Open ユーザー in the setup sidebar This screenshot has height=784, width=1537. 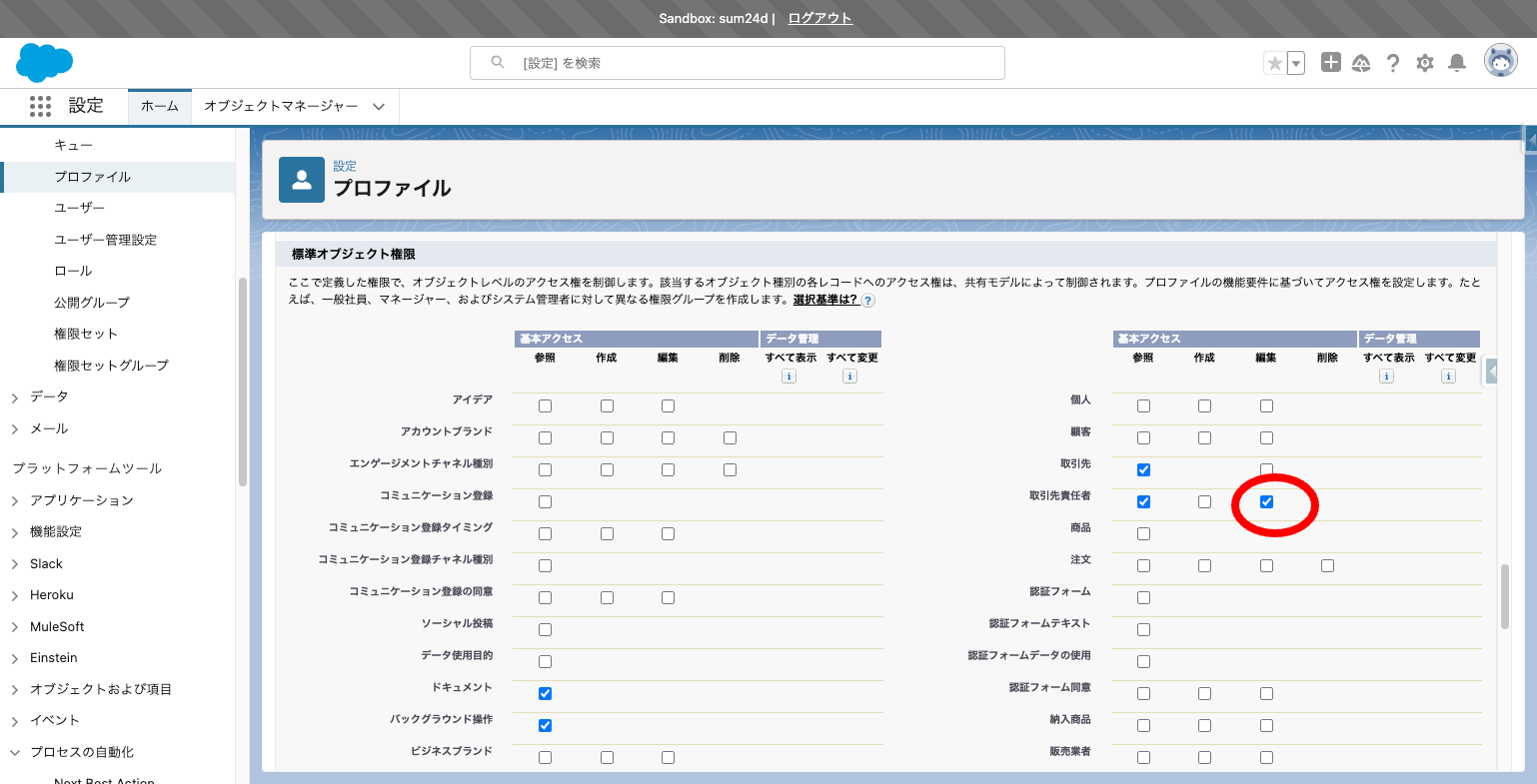[80, 208]
